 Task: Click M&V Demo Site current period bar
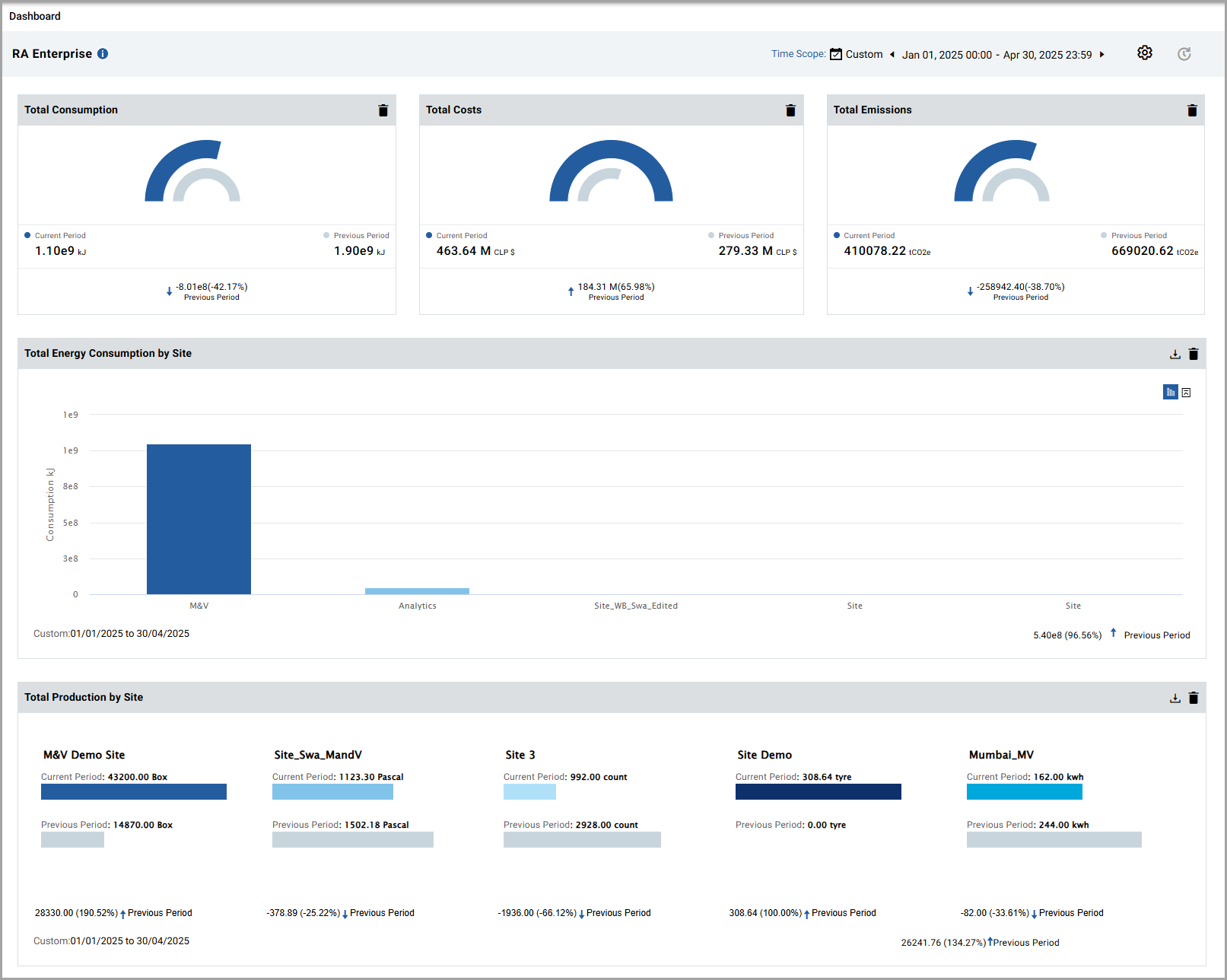click(134, 791)
